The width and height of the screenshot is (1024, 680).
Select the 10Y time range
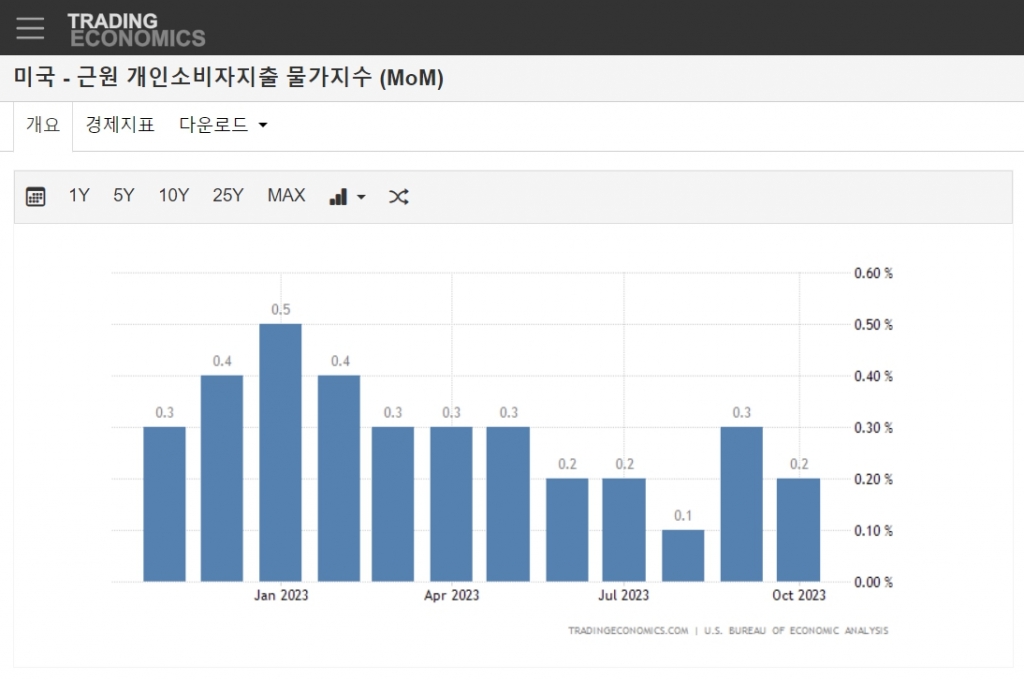tap(173, 196)
